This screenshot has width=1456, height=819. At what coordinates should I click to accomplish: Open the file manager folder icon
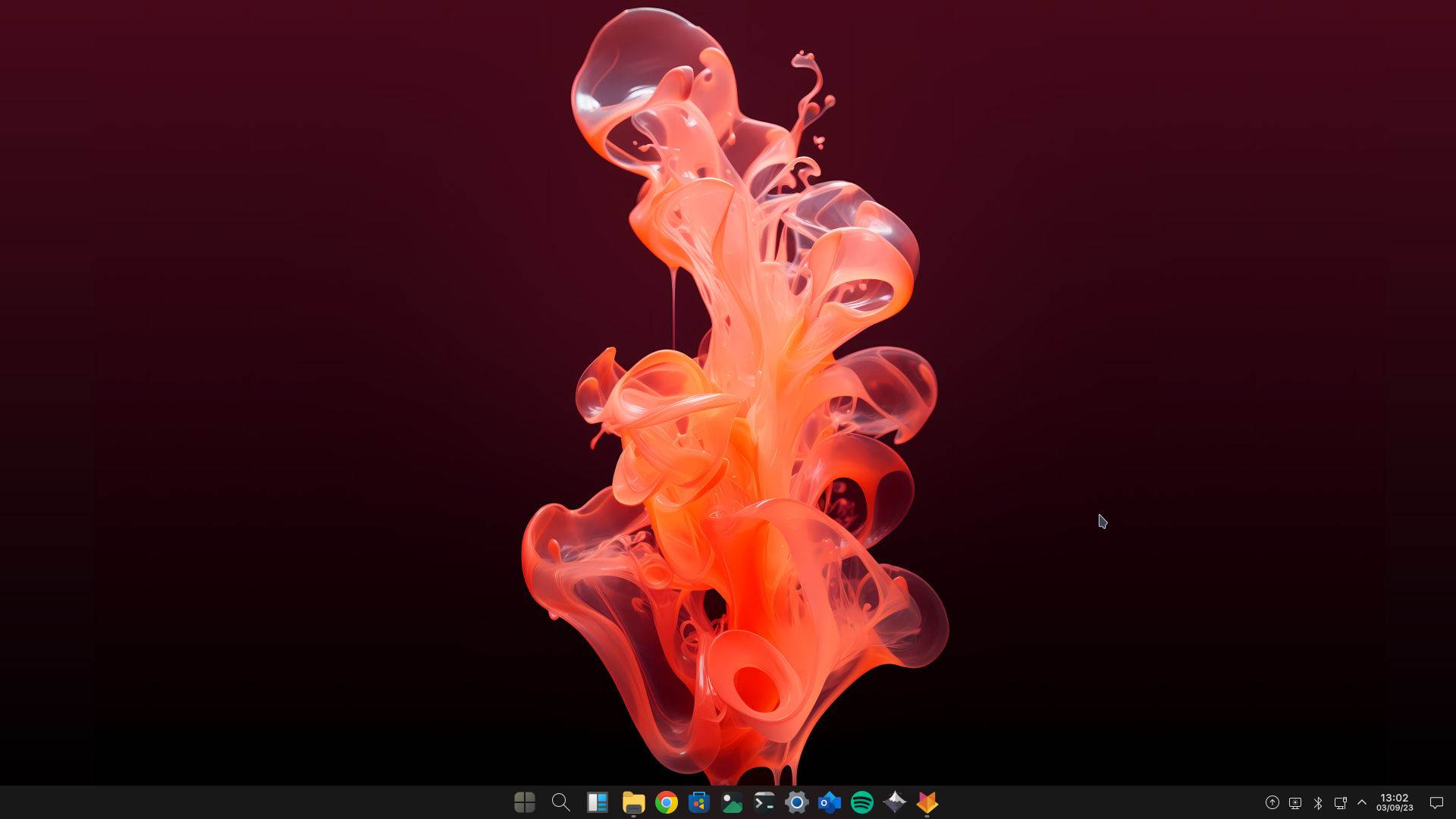[633, 802]
